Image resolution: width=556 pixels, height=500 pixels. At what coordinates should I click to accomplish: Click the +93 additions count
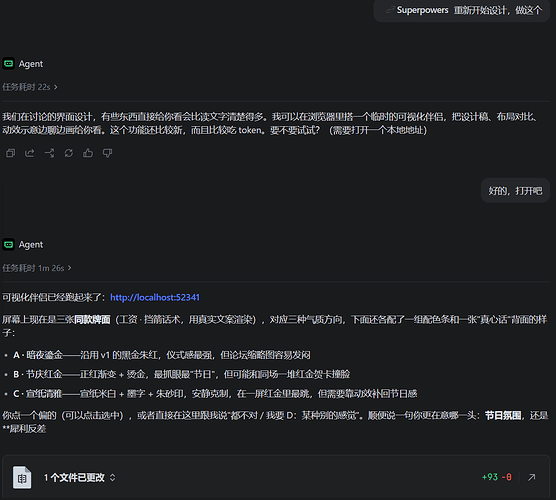click(x=490, y=477)
